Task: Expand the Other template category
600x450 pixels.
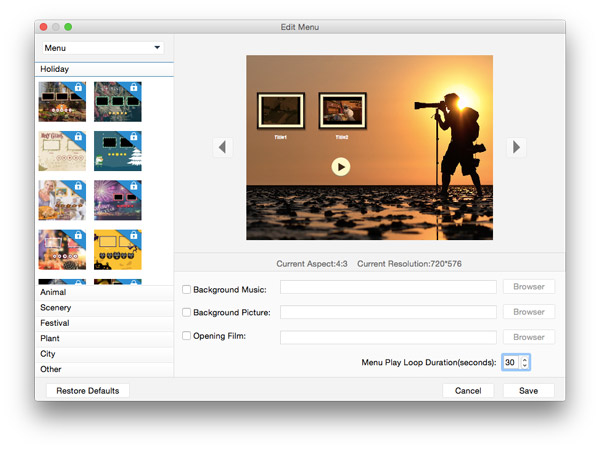Action: pyautogui.click(x=104, y=369)
